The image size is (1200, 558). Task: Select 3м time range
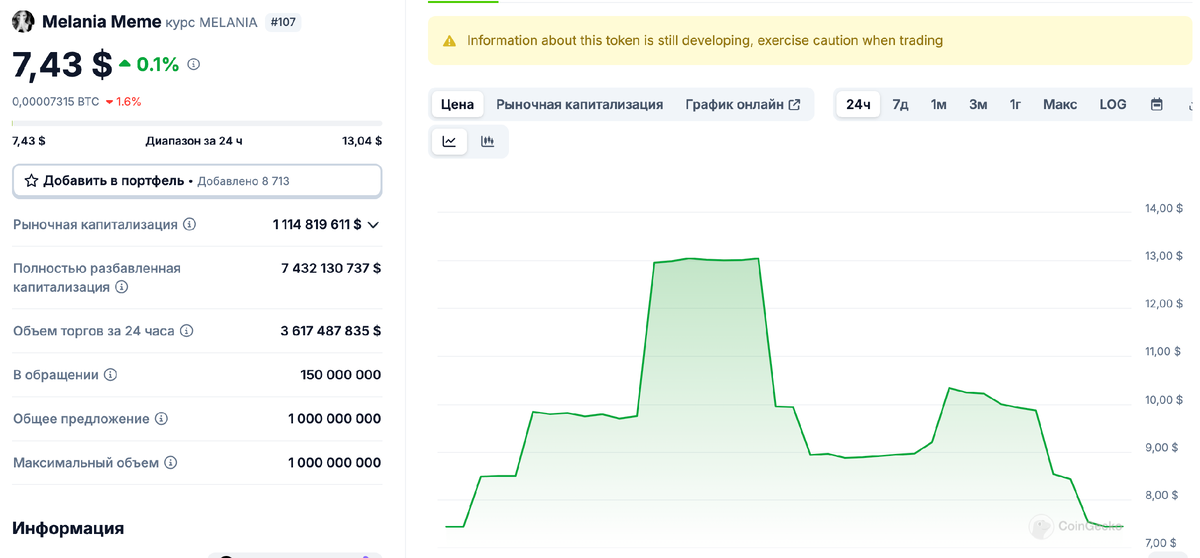click(978, 104)
